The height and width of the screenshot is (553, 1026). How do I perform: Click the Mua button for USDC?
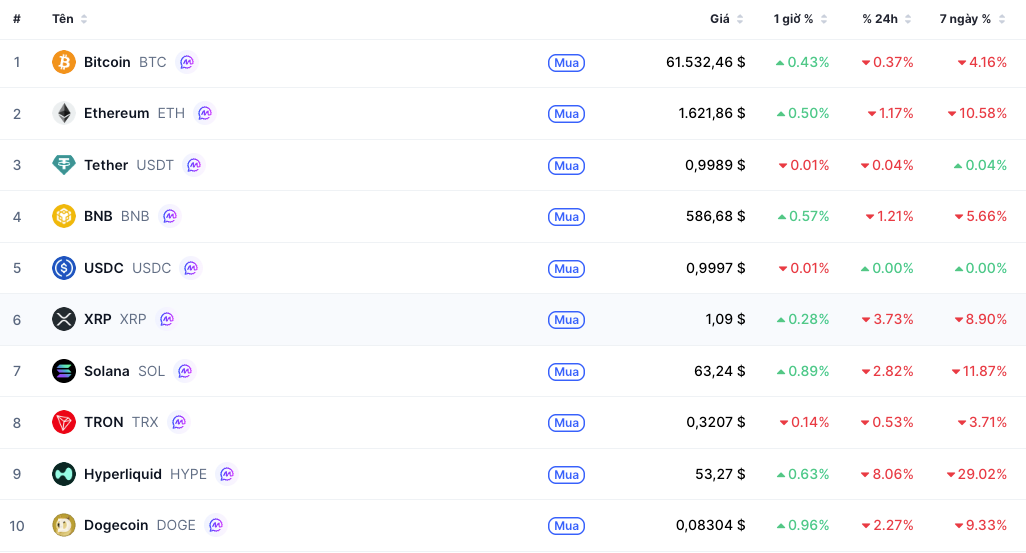tap(566, 268)
